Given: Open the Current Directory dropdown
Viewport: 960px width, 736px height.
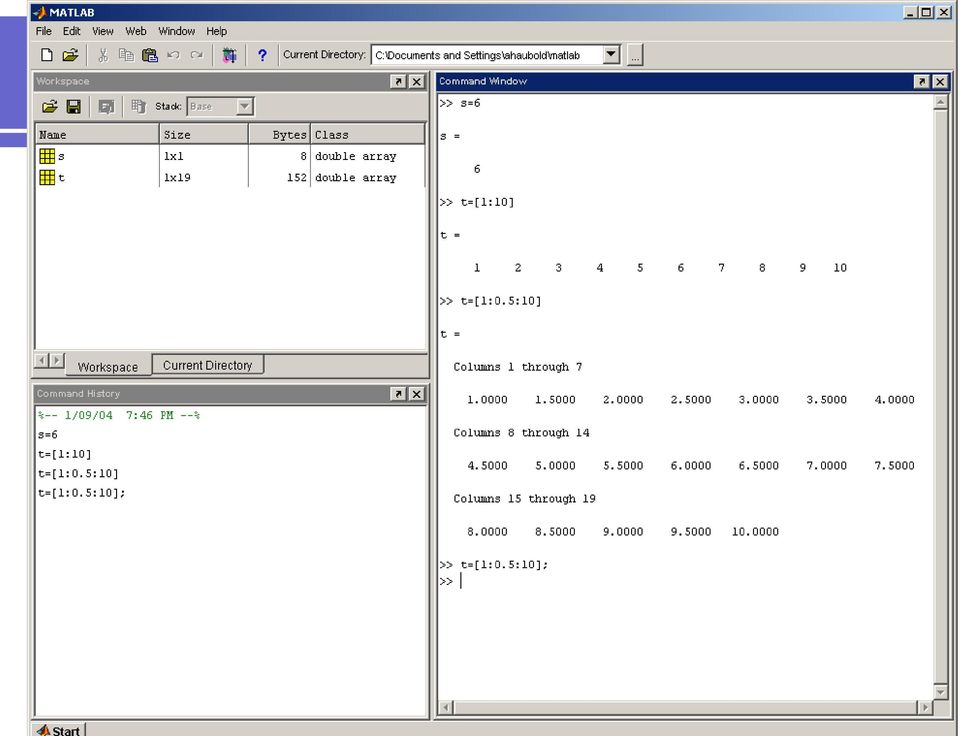Looking at the screenshot, I should 611,55.
